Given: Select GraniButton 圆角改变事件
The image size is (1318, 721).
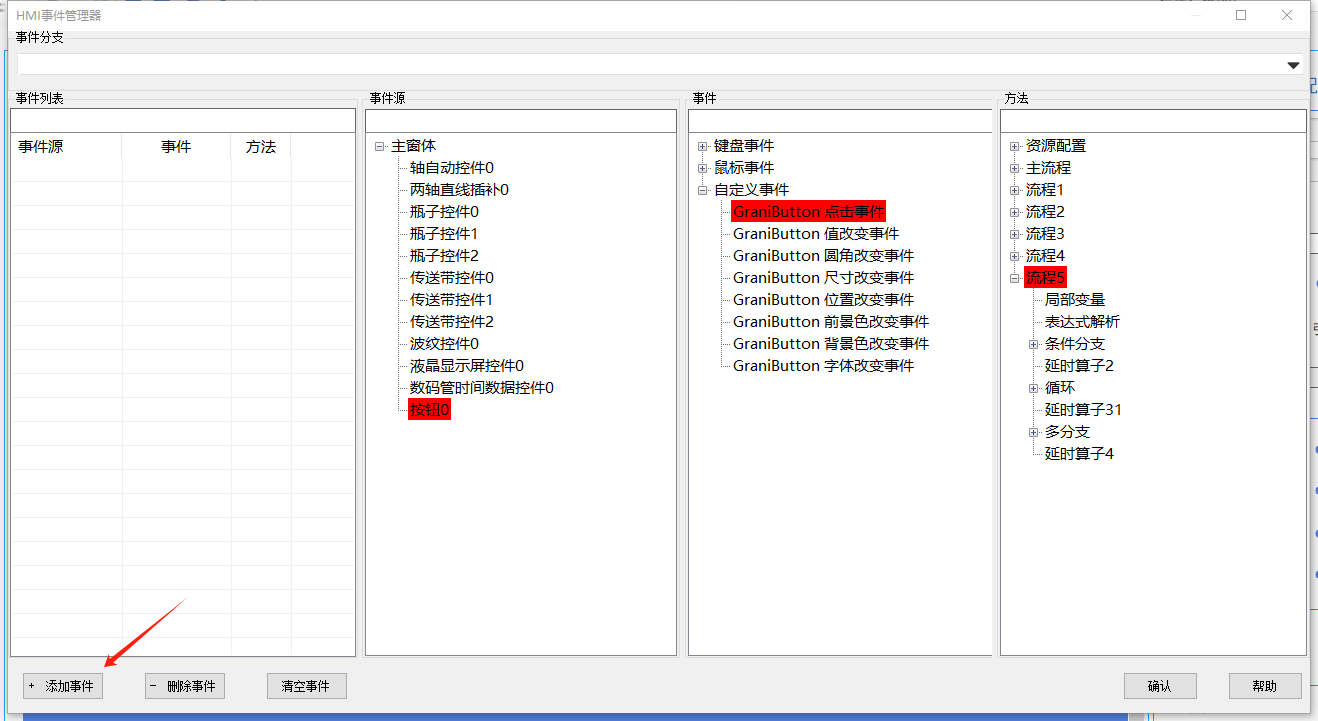Looking at the screenshot, I should tap(824, 256).
